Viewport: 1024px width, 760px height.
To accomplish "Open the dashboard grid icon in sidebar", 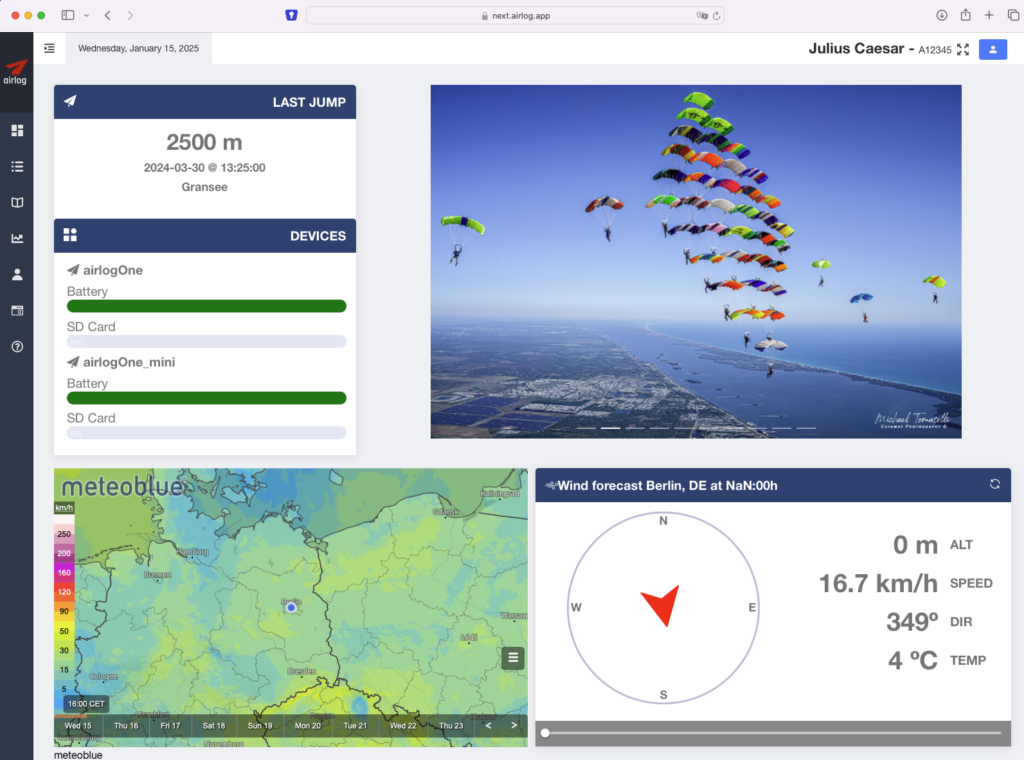I will [17, 130].
